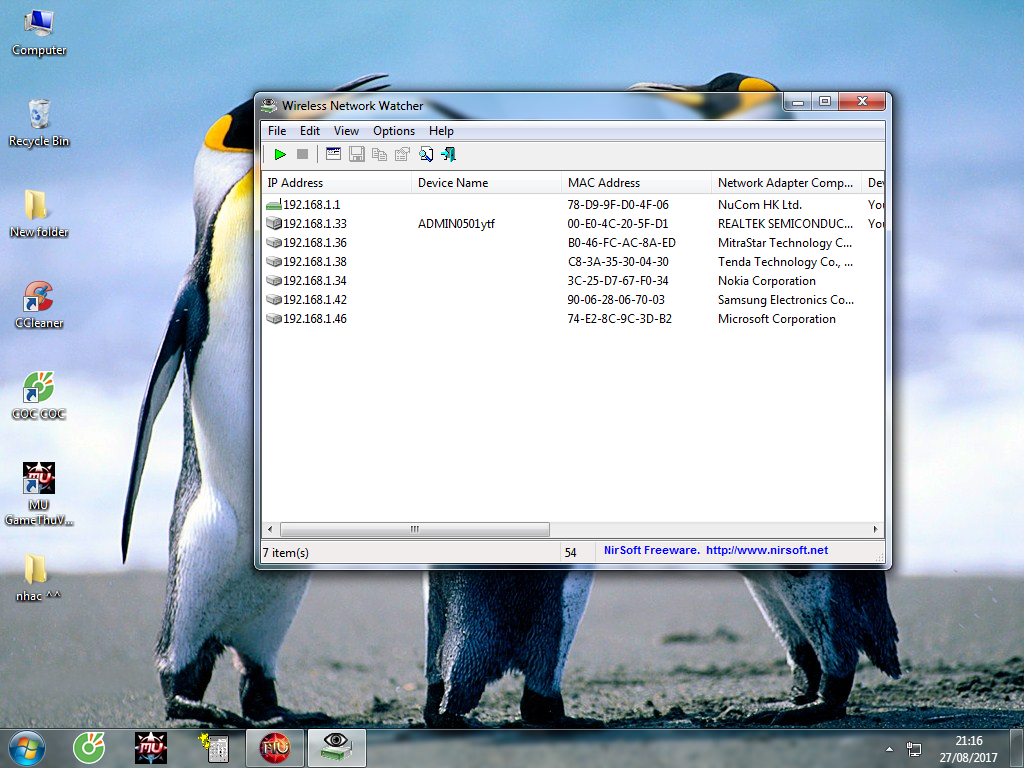Click the 7 item(s) status text

point(286,553)
